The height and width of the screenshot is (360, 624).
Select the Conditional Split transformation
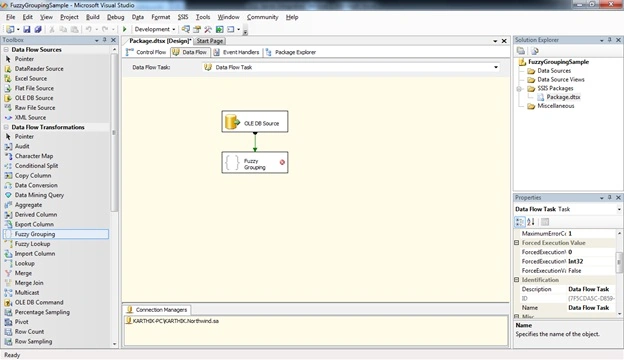[x=36, y=166]
